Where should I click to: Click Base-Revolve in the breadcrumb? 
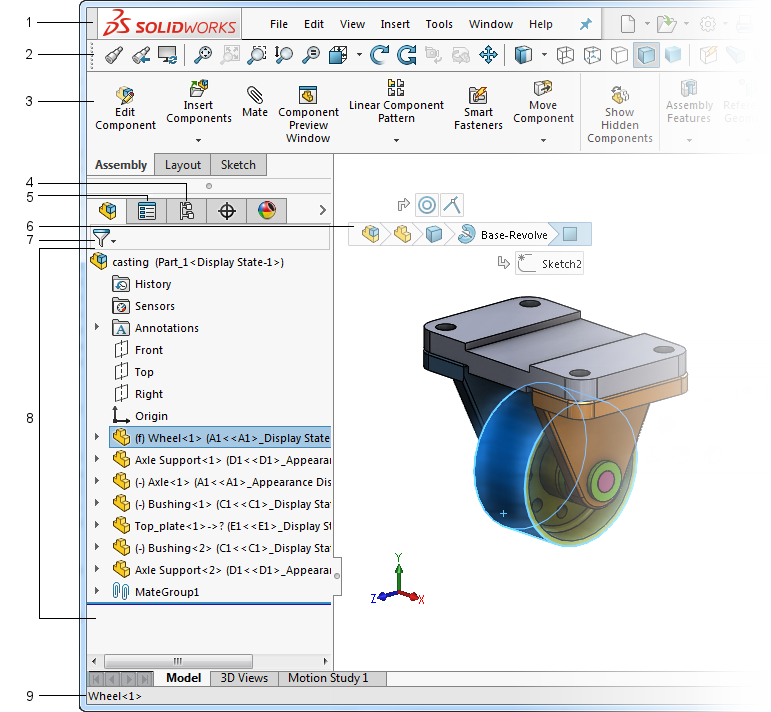pyautogui.click(x=514, y=235)
